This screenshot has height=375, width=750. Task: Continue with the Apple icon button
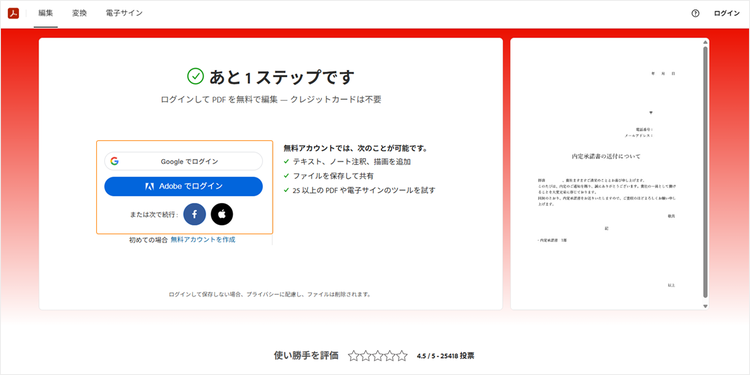click(222, 214)
